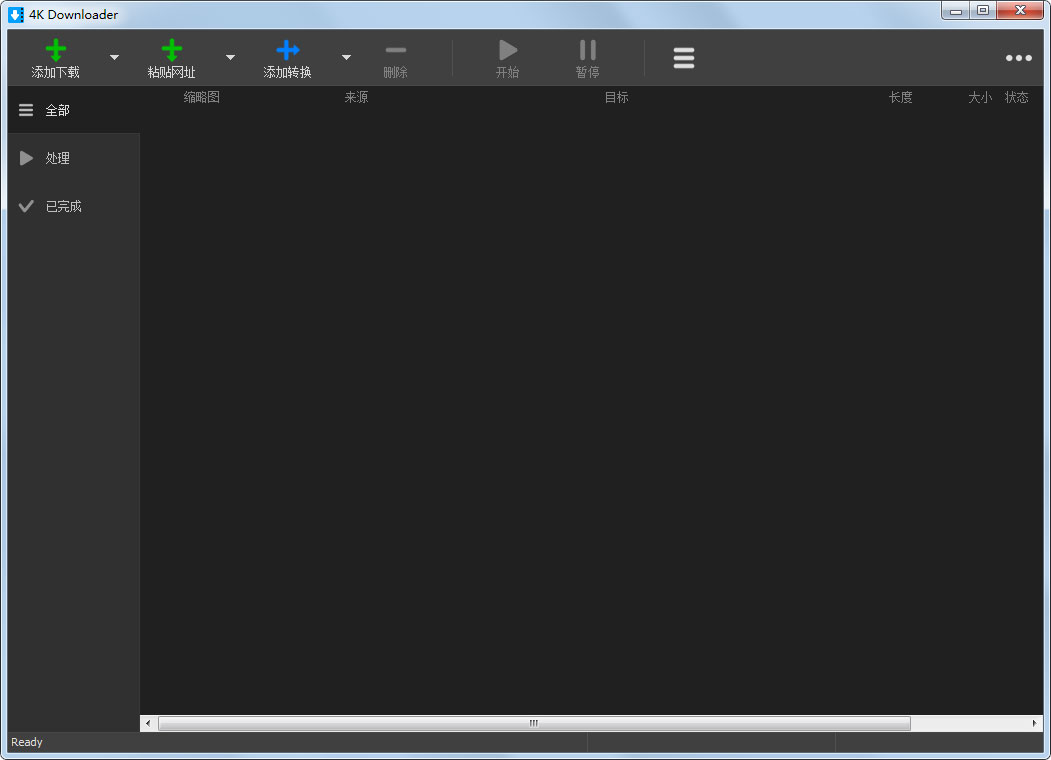Open the 粘贴网址 dropdown arrow
Screen dimensions: 1051x760
tap(230, 58)
